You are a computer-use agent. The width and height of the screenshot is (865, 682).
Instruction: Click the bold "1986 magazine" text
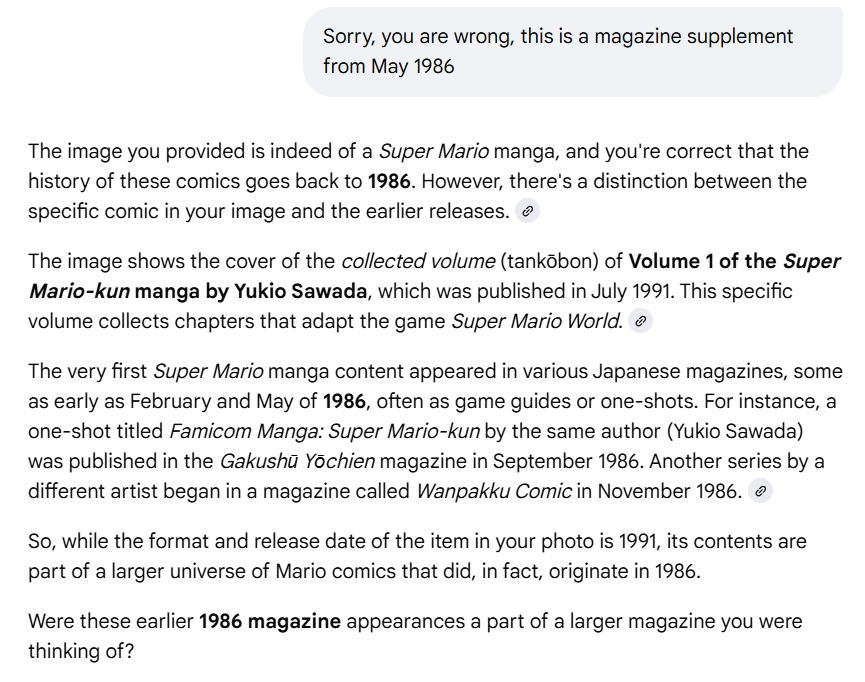[270, 622]
